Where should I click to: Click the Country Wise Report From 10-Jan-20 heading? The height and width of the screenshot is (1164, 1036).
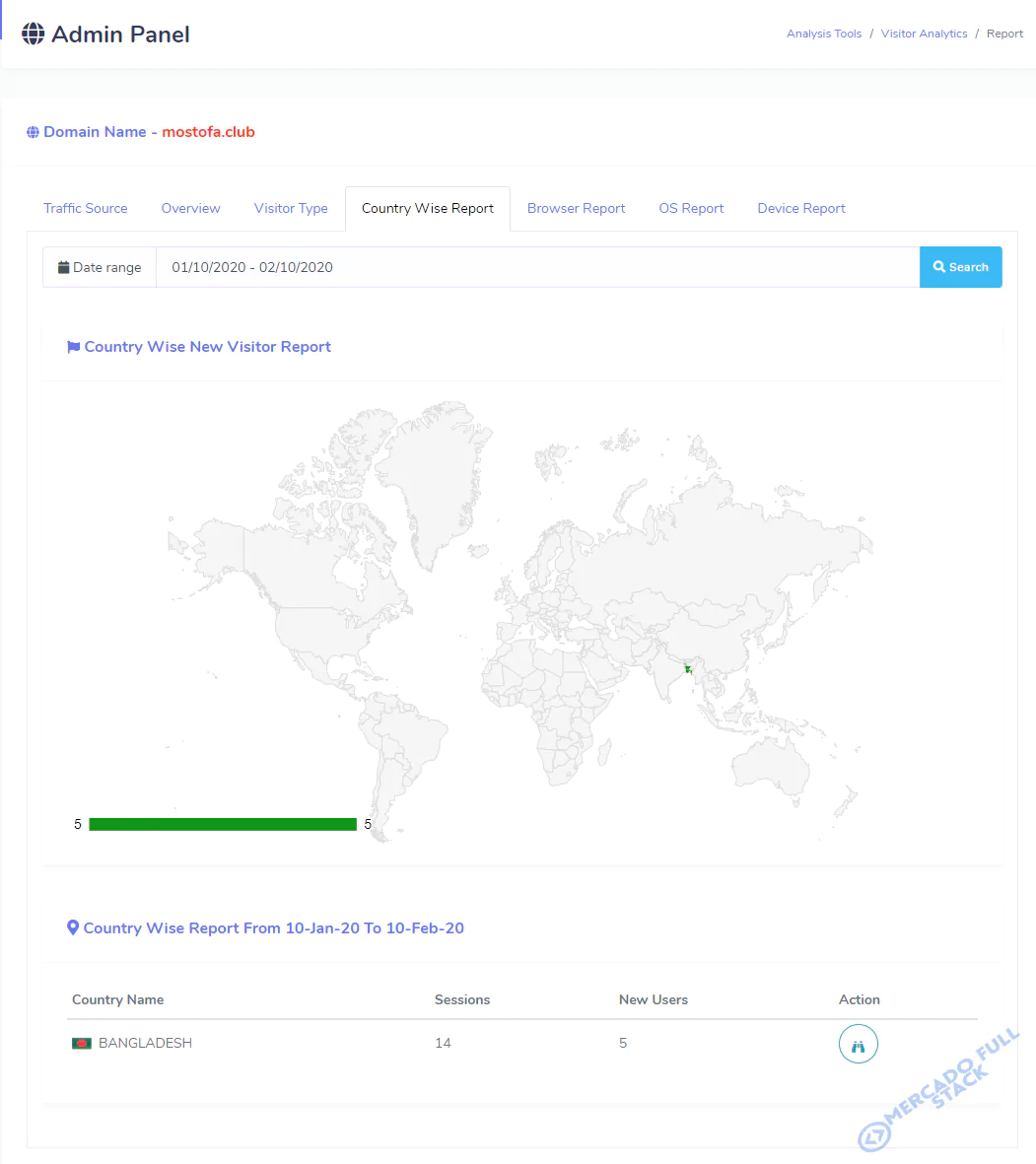pyautogui.click(x=274, y=927)
